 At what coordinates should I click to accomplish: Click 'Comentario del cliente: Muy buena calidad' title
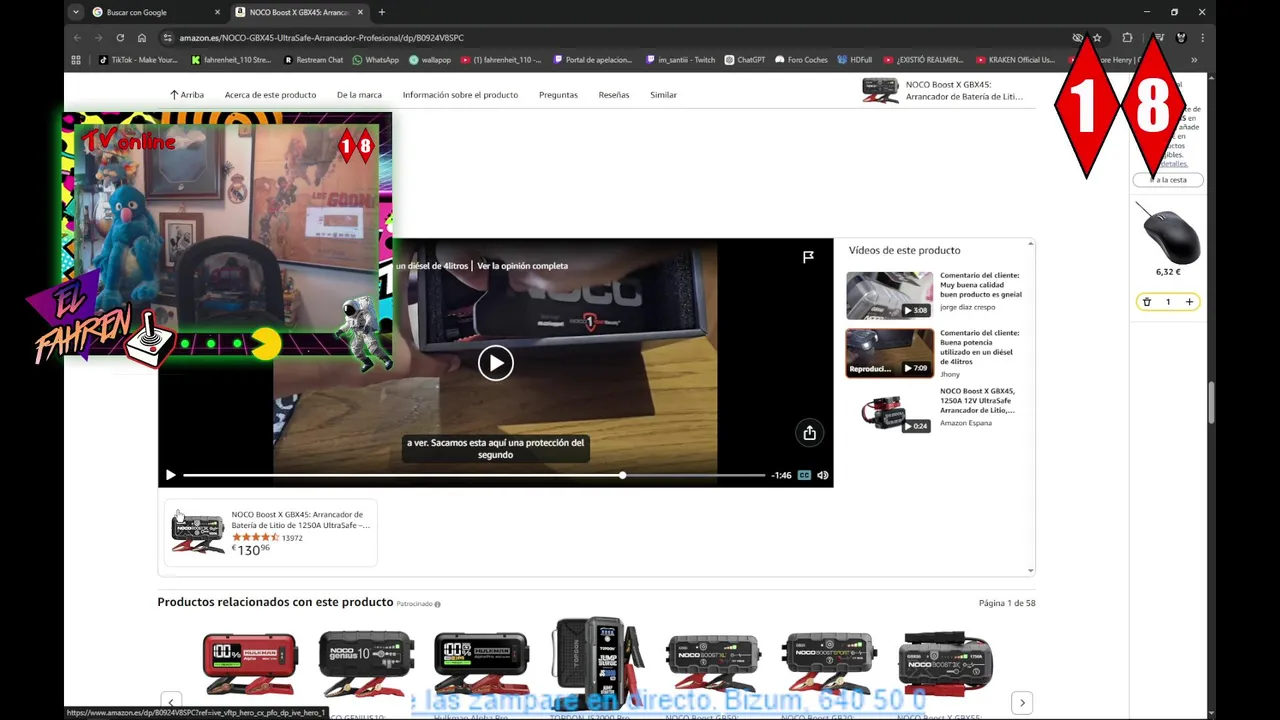point(981,285)
